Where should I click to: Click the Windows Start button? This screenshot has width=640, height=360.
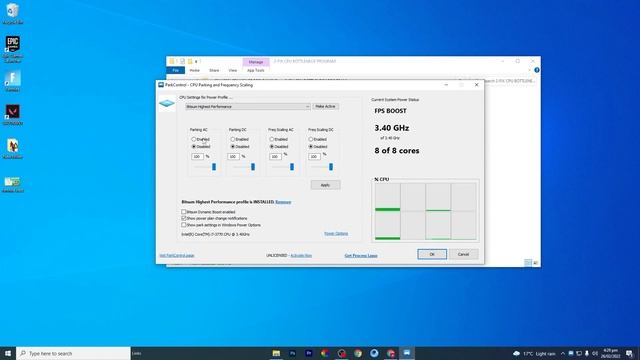(8, 353)
